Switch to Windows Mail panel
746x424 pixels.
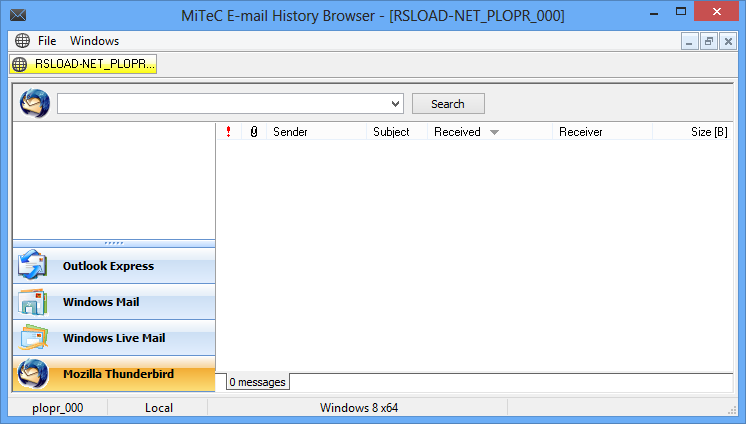pos(114,302)
